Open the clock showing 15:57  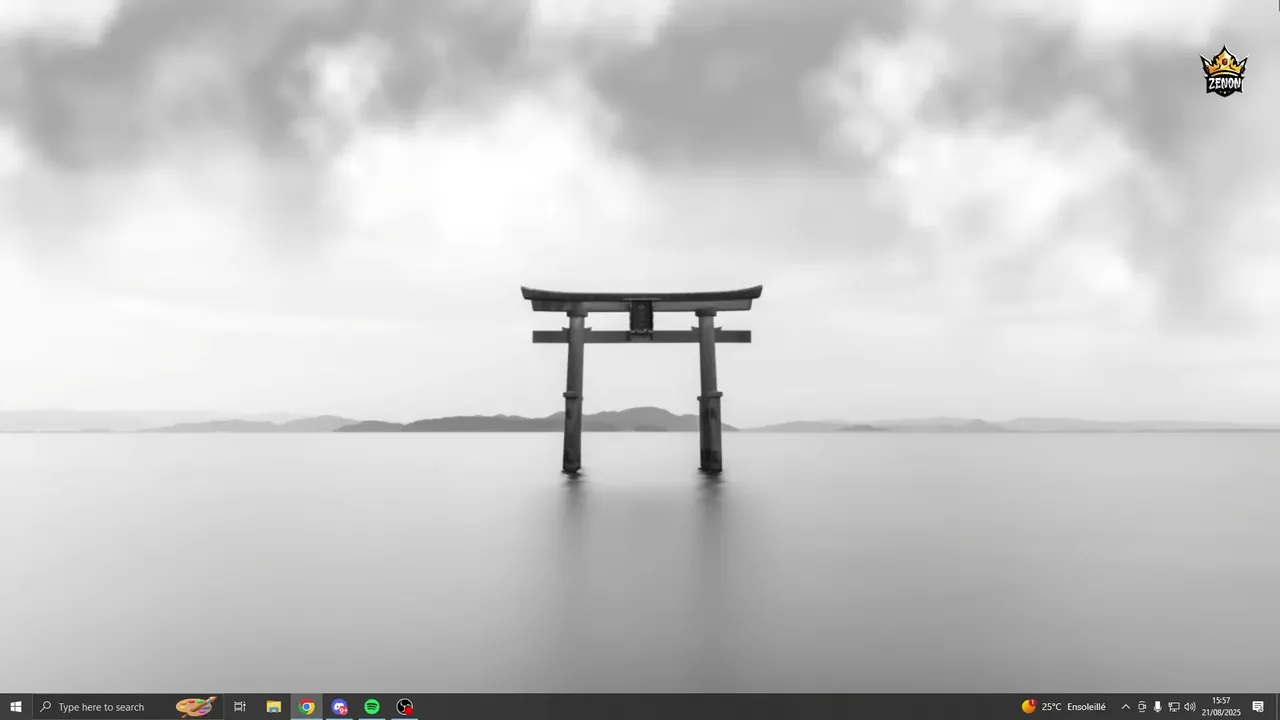coord(1221,707)
